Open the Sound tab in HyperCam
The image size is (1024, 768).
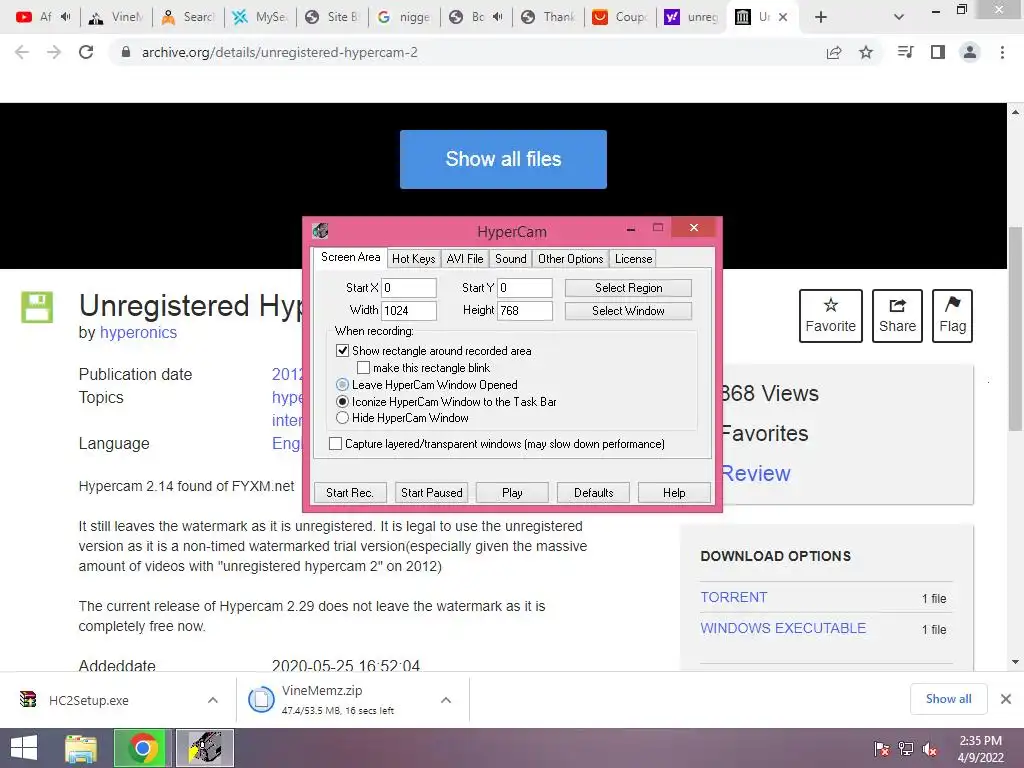point(511,259)
